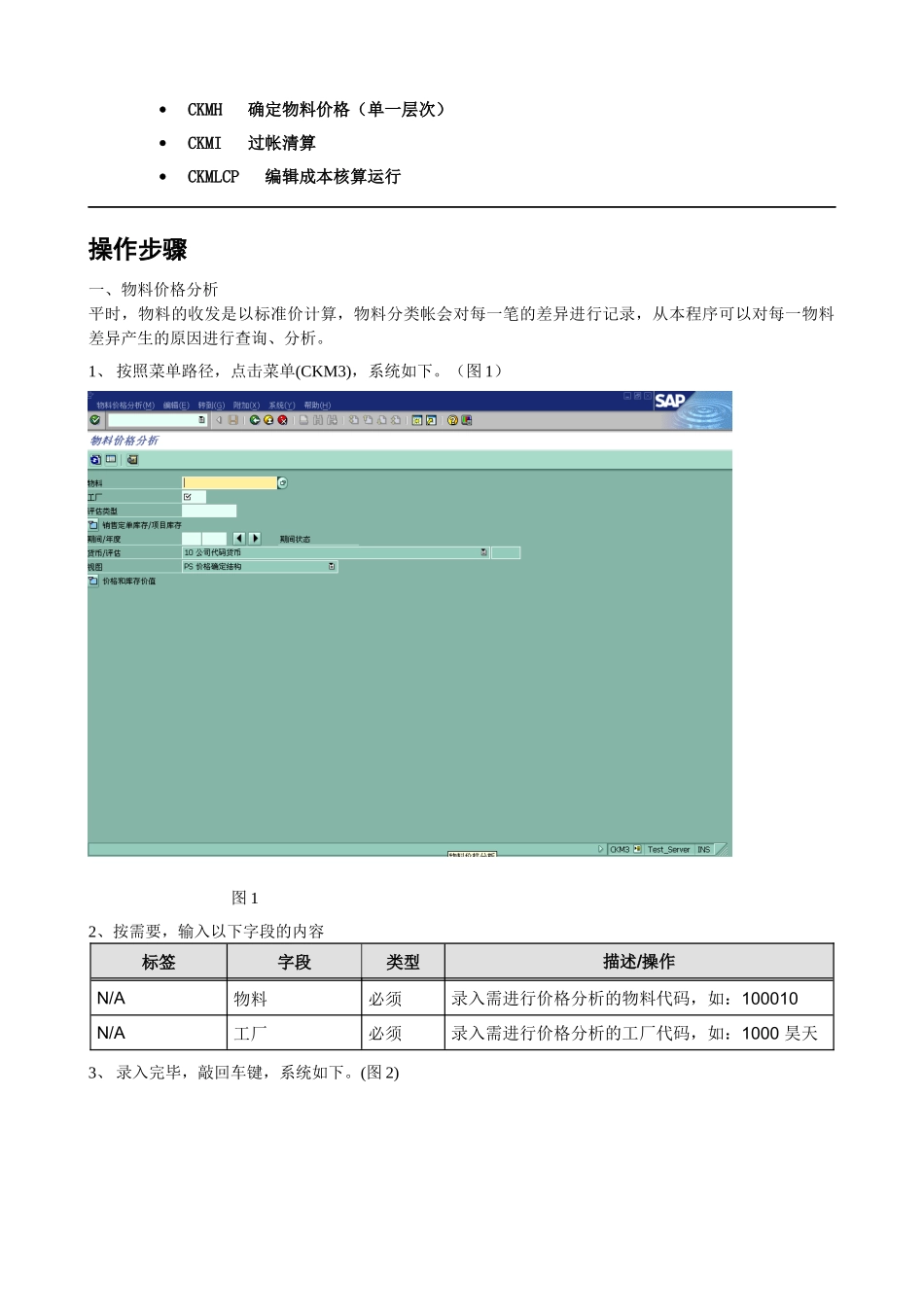Click the CKMI 过帐清算 bullet item
924x1307 pixels.
252,143
